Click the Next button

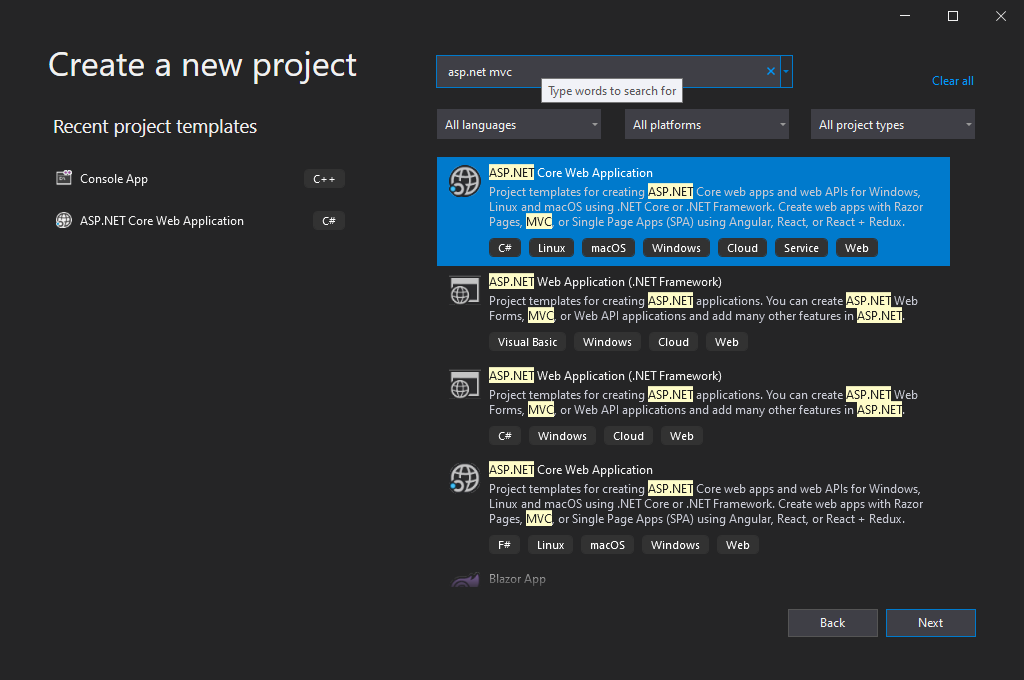tap(931, 623)
